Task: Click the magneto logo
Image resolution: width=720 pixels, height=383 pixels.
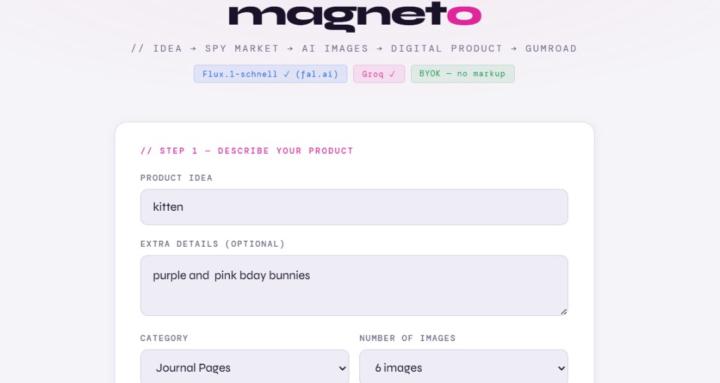Action: [354, 16]
